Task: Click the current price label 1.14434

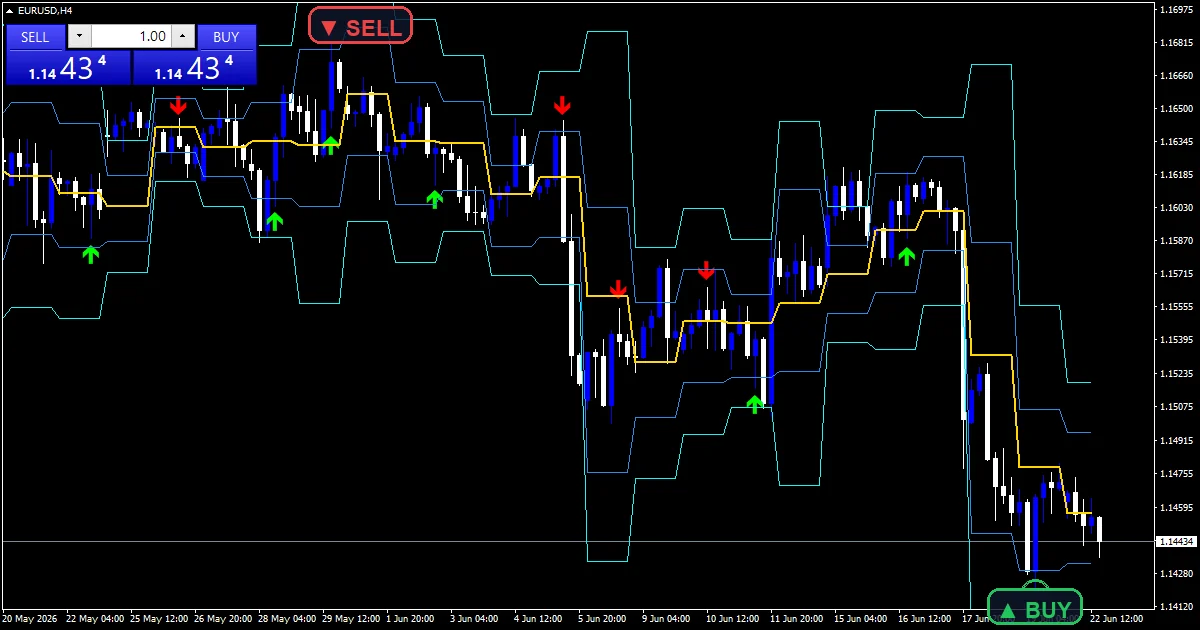Action: click(1176, 541)
